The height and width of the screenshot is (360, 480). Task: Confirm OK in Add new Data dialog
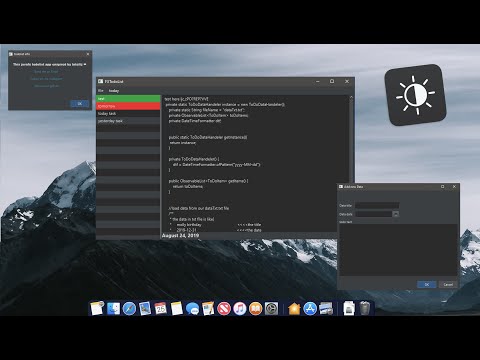(x=427, y=284)
